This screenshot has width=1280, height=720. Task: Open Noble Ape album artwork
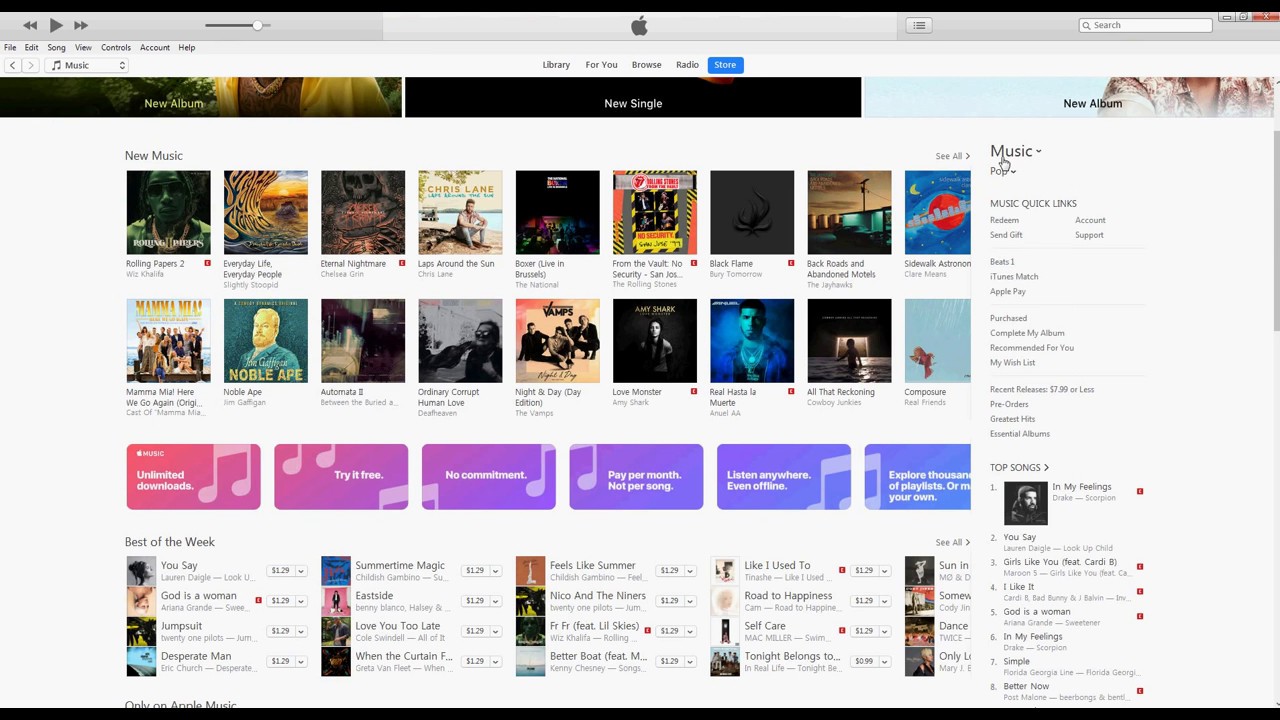pyautogui.click(x=266, y=340)
